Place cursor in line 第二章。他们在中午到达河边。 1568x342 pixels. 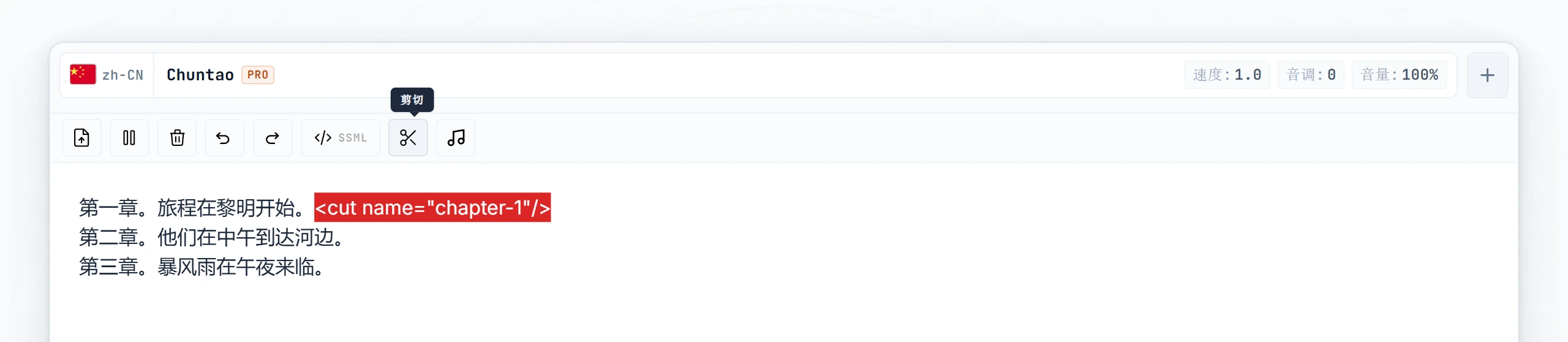211,237
